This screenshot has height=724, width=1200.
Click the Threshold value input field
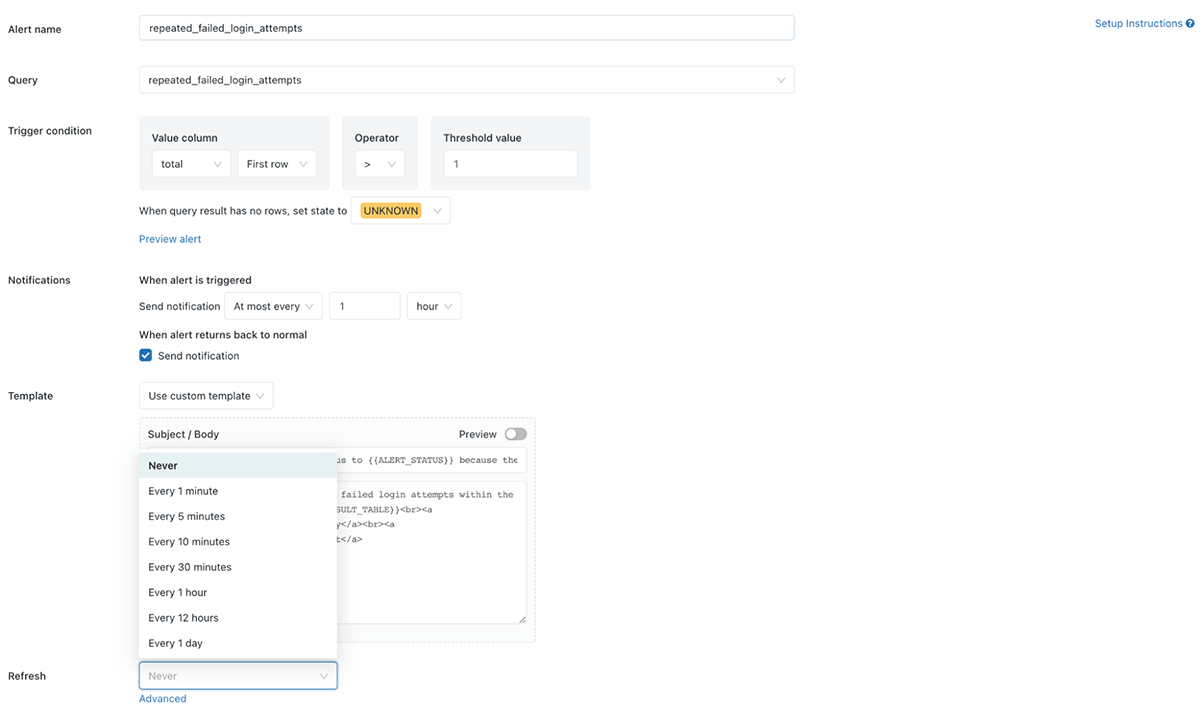510,164
